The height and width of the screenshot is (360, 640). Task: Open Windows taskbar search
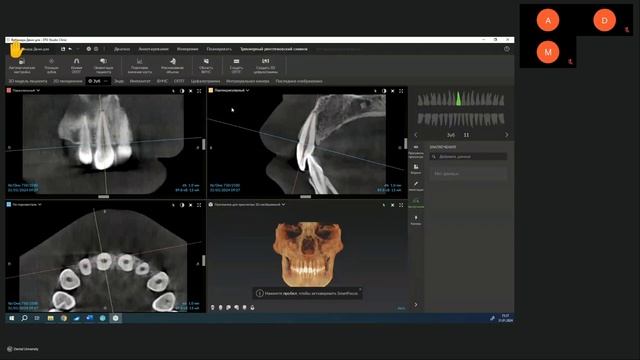click(x=24, y=318)
